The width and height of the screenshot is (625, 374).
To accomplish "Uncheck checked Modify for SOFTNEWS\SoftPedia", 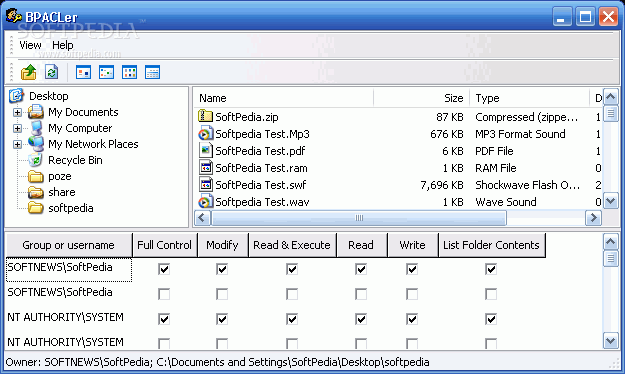I will pyautogui.click(x=222, y=269).
